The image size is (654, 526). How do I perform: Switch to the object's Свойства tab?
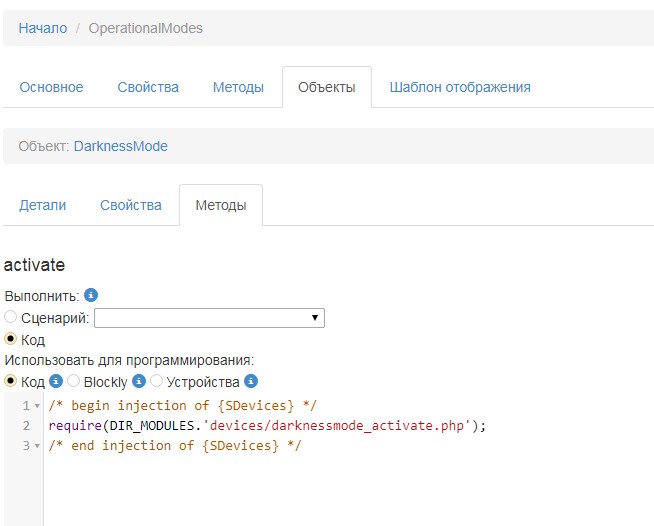(131, 205)
